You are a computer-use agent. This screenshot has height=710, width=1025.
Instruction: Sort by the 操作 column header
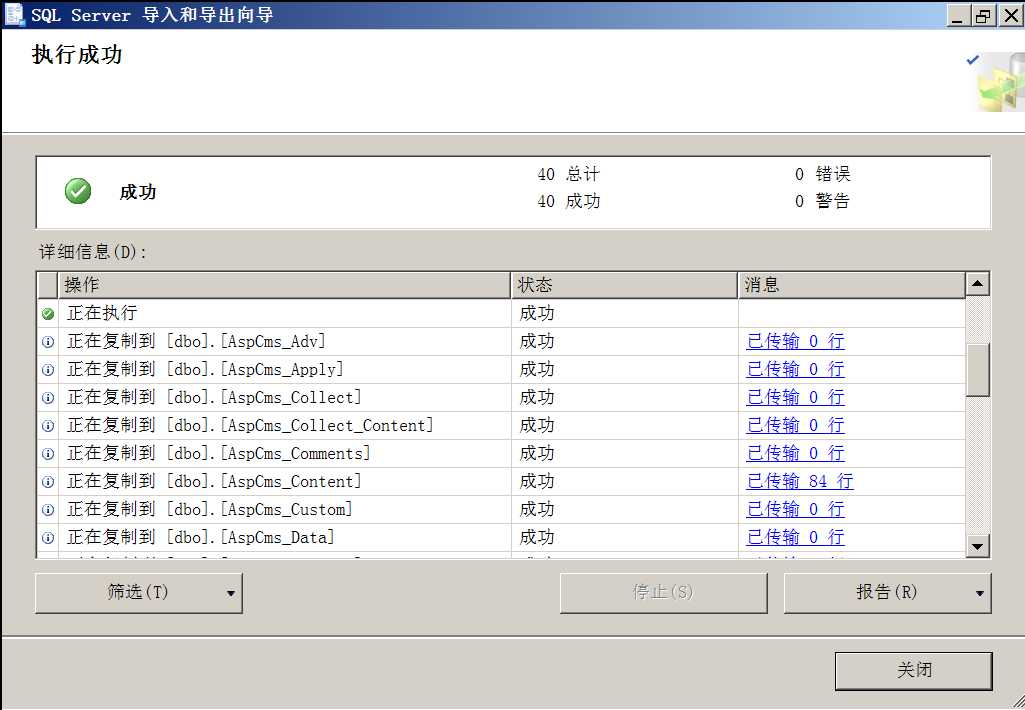(284, 285)
